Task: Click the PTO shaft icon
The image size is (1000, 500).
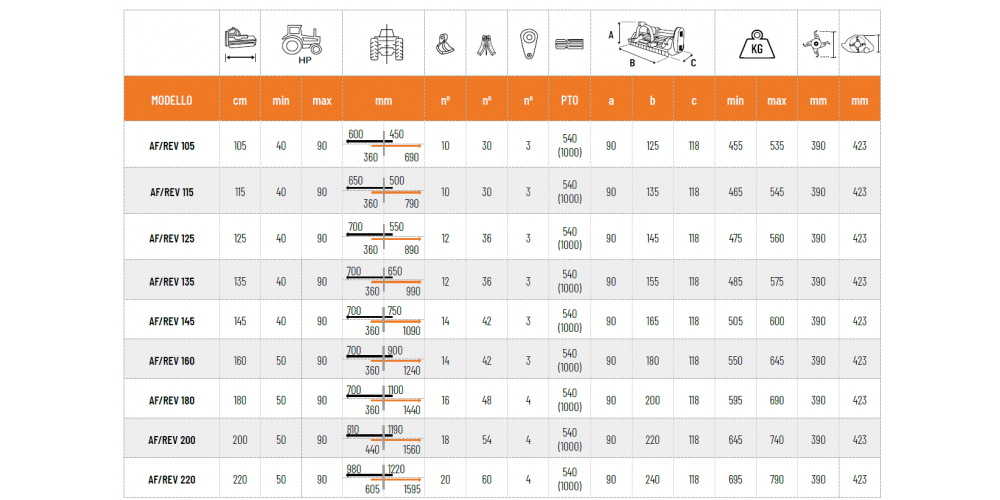Action: pos(569,43)
